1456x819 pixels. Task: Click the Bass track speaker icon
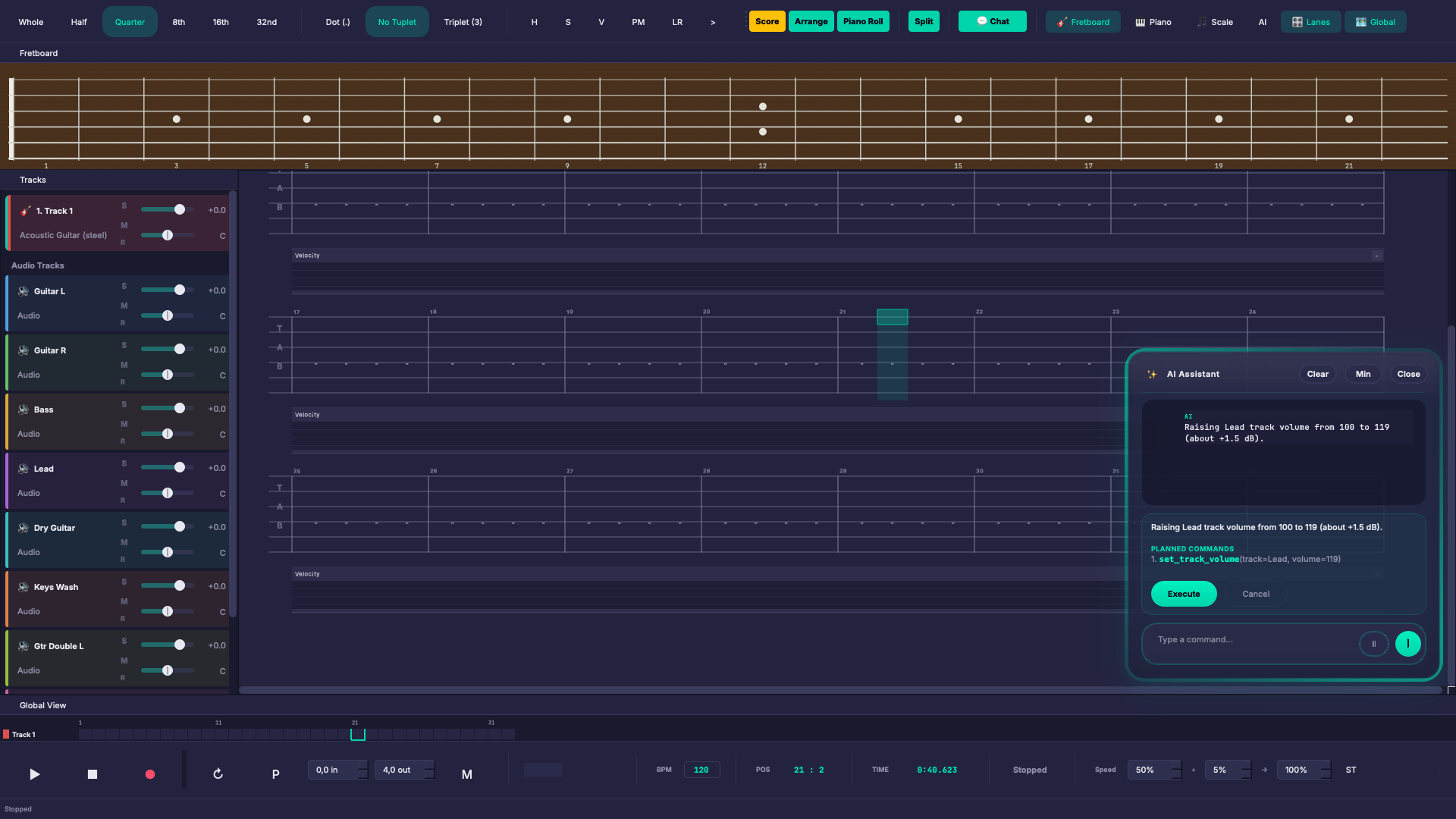coord(24,409)
